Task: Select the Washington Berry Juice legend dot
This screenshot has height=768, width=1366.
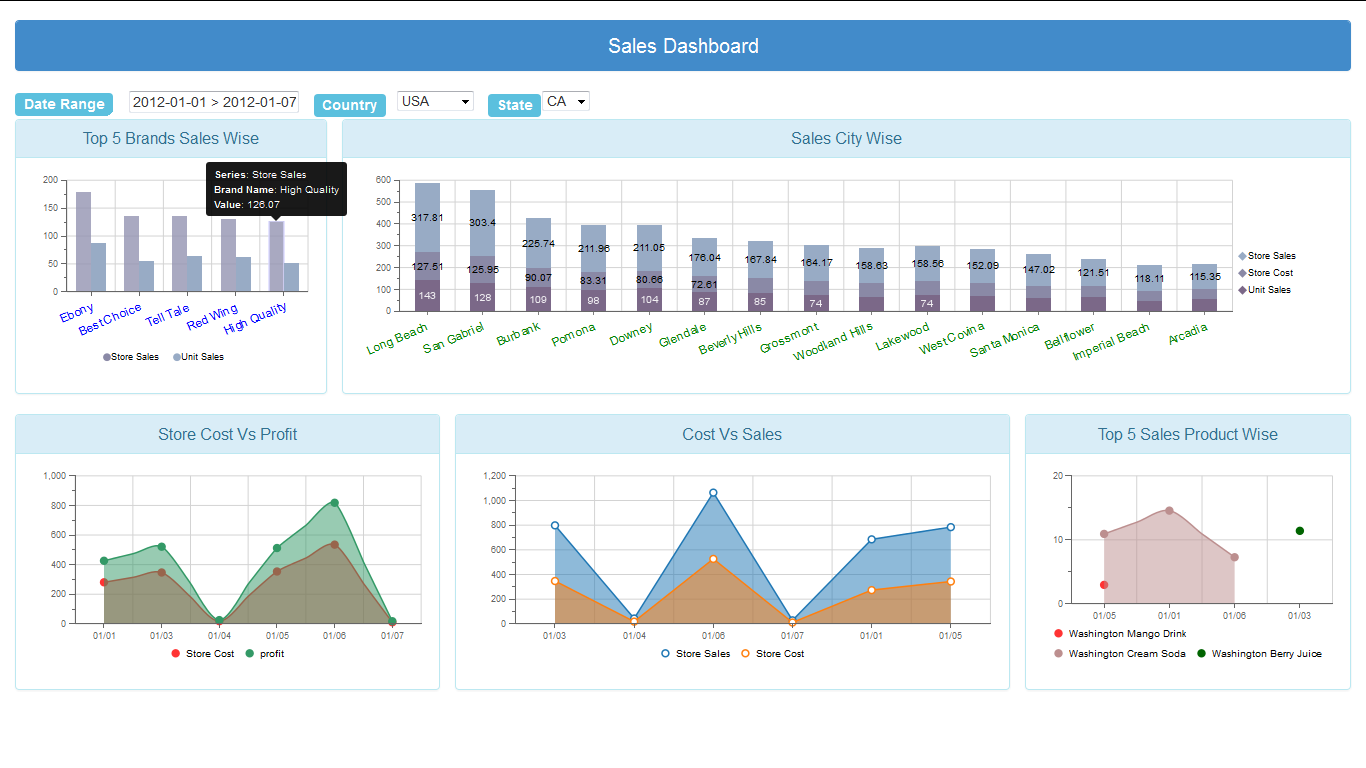Action: (1201, 654)
